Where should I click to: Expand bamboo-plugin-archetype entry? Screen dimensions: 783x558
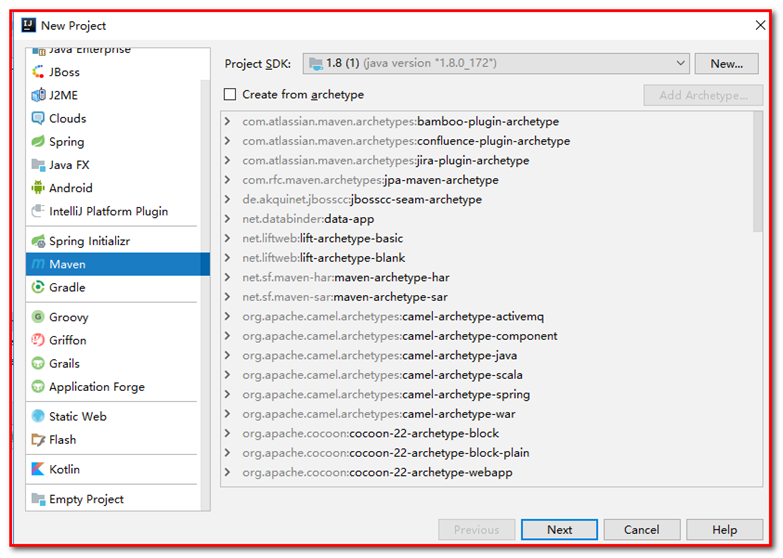tap(228, 121)
